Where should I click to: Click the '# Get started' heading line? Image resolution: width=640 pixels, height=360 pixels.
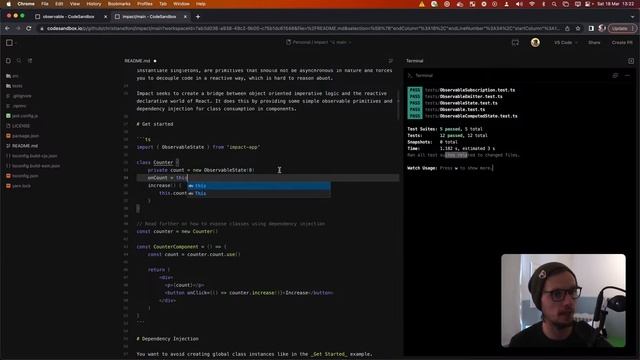coord(155,124)
